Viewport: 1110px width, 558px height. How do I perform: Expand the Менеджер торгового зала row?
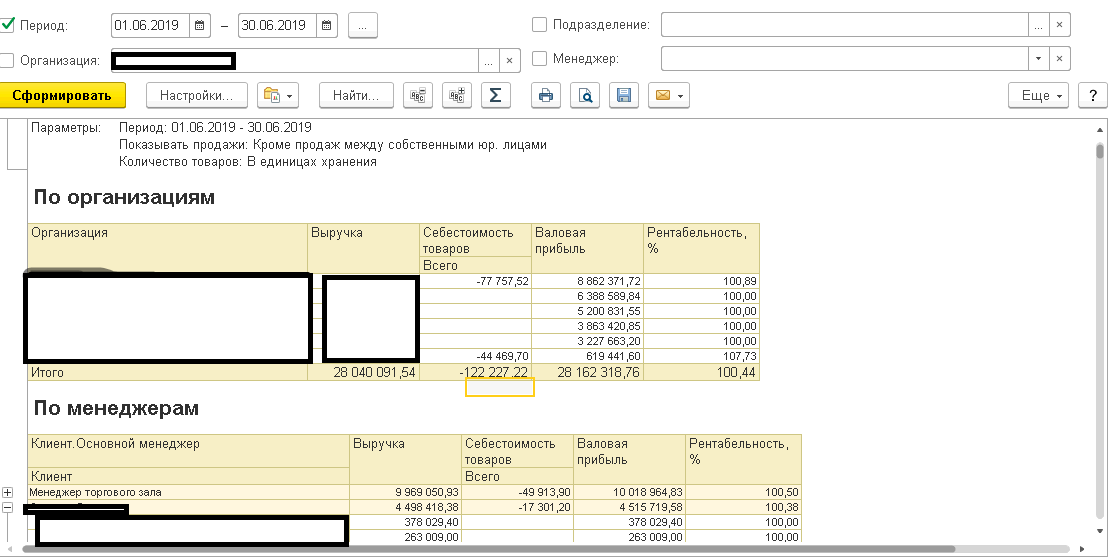point(8,493)
